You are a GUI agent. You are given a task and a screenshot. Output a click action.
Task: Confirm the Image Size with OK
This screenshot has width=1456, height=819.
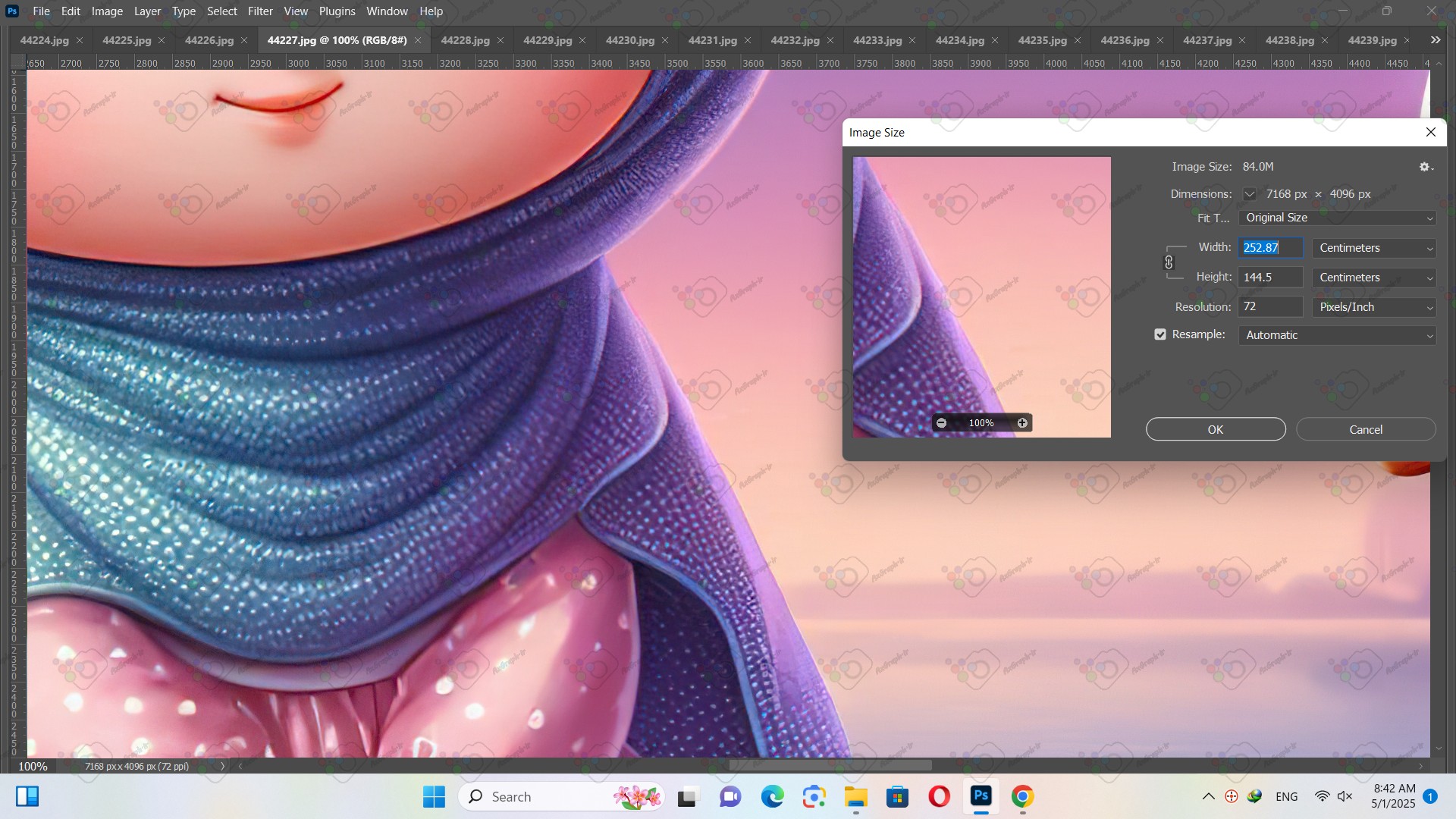click(x=1216, y=429)
